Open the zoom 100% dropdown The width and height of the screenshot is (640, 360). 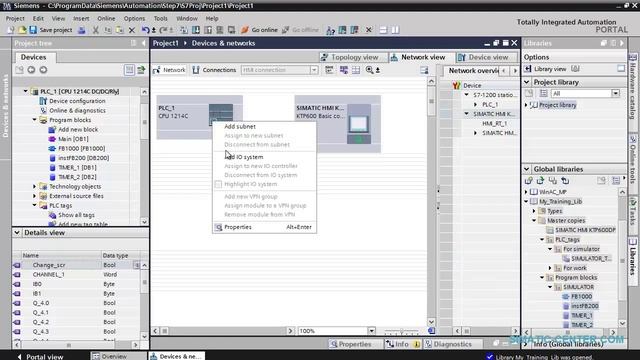[371, 331]
